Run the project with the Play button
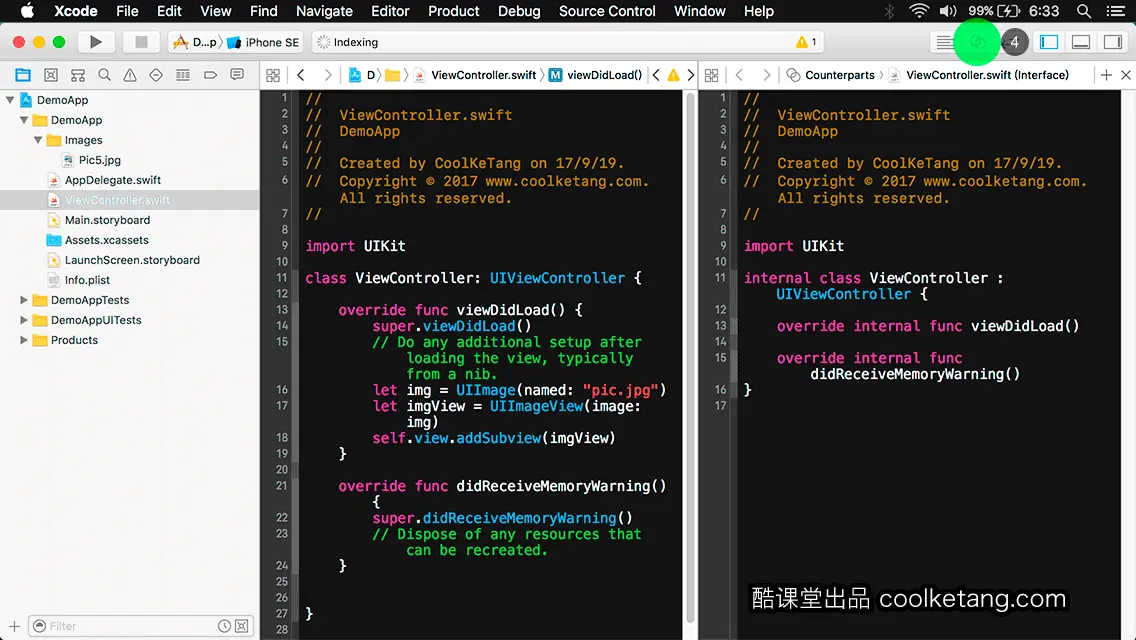Screen dimensions: 1136x640 tap(96, 42)
